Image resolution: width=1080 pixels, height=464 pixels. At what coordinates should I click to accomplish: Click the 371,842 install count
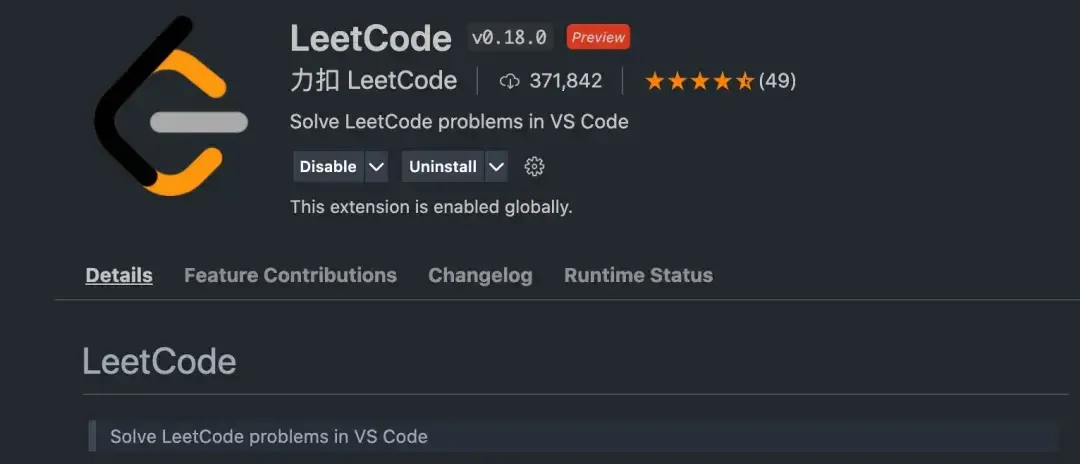tap(566, 81)
